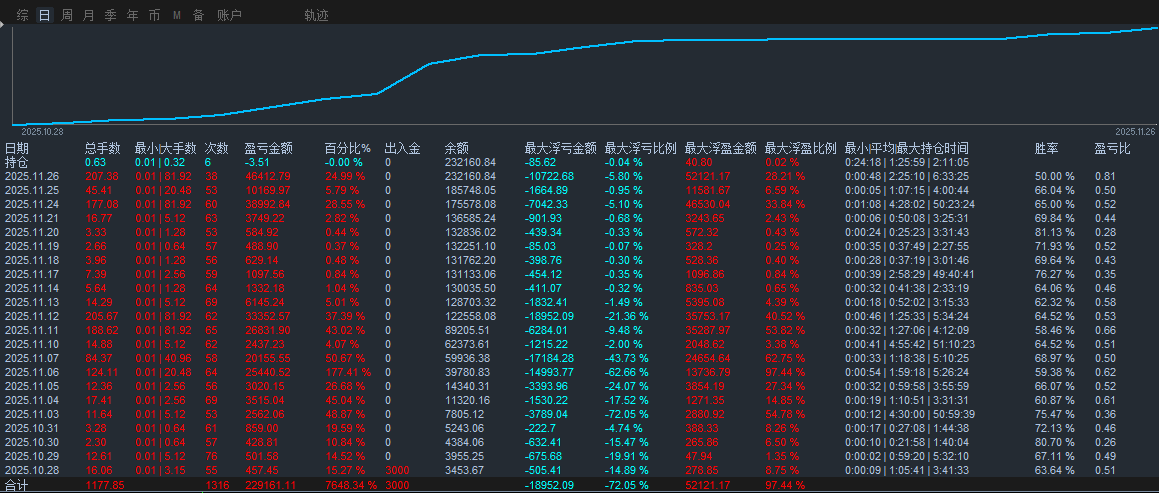Select the 持仓 positions row

(x=580, y=162)
